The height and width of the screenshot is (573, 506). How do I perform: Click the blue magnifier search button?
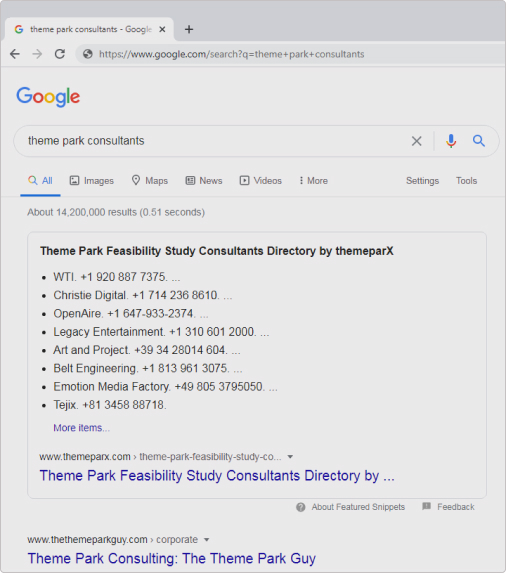click(x=479, y=141)
